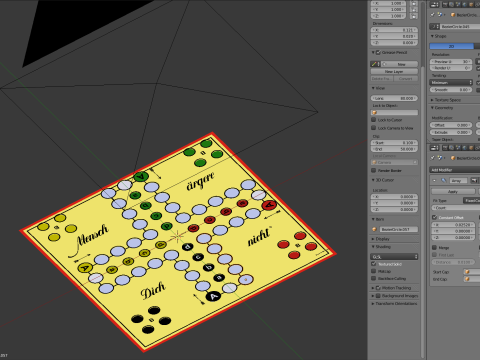
Task: Open Render tab in curve data properties header
Action: point(445,5)
